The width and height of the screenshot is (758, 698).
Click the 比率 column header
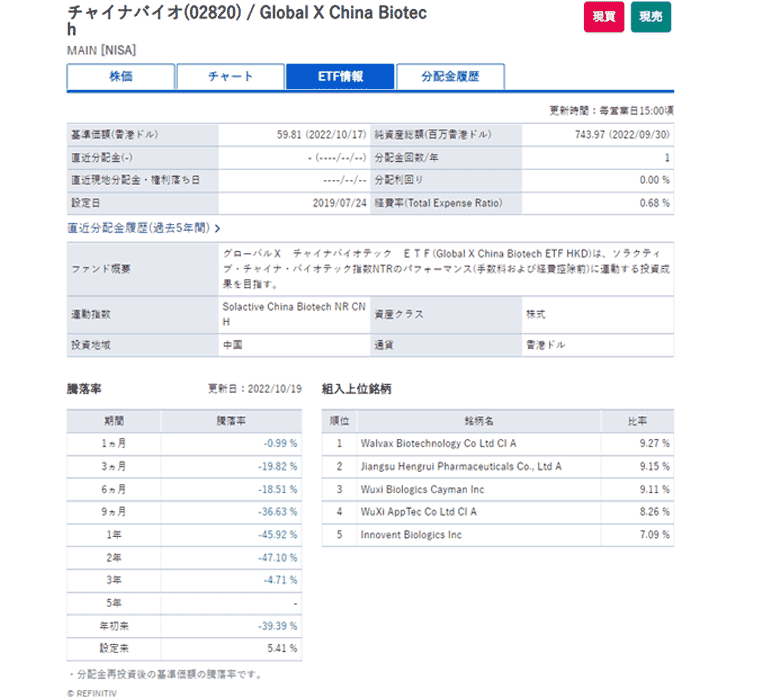636,420
